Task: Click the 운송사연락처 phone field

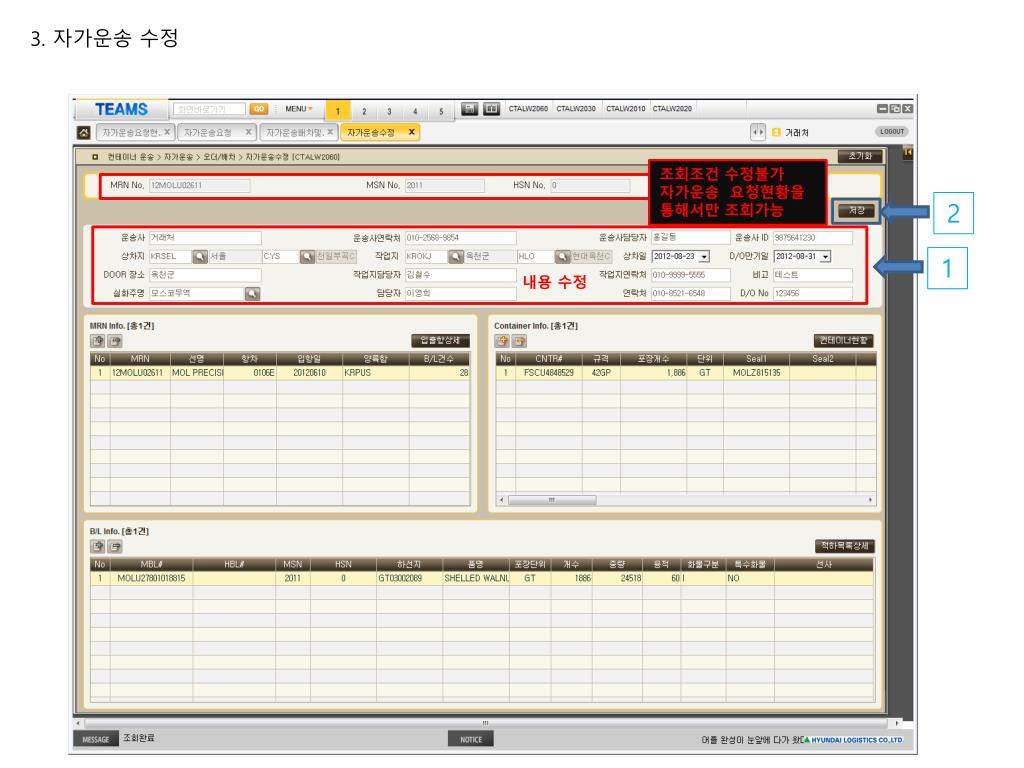Action: point(460,238)
